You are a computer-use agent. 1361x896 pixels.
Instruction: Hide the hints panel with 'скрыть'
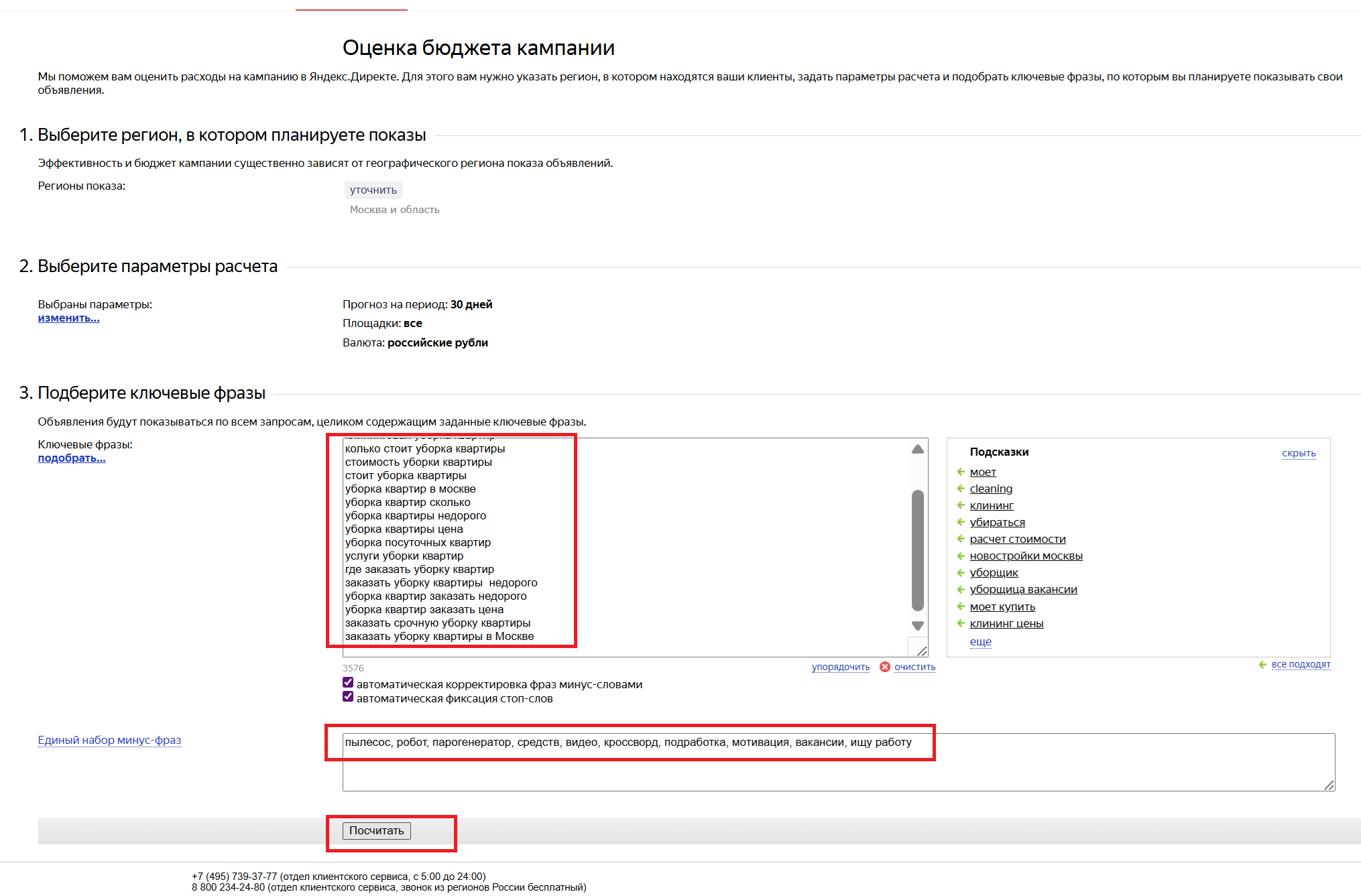(1298, 453)
